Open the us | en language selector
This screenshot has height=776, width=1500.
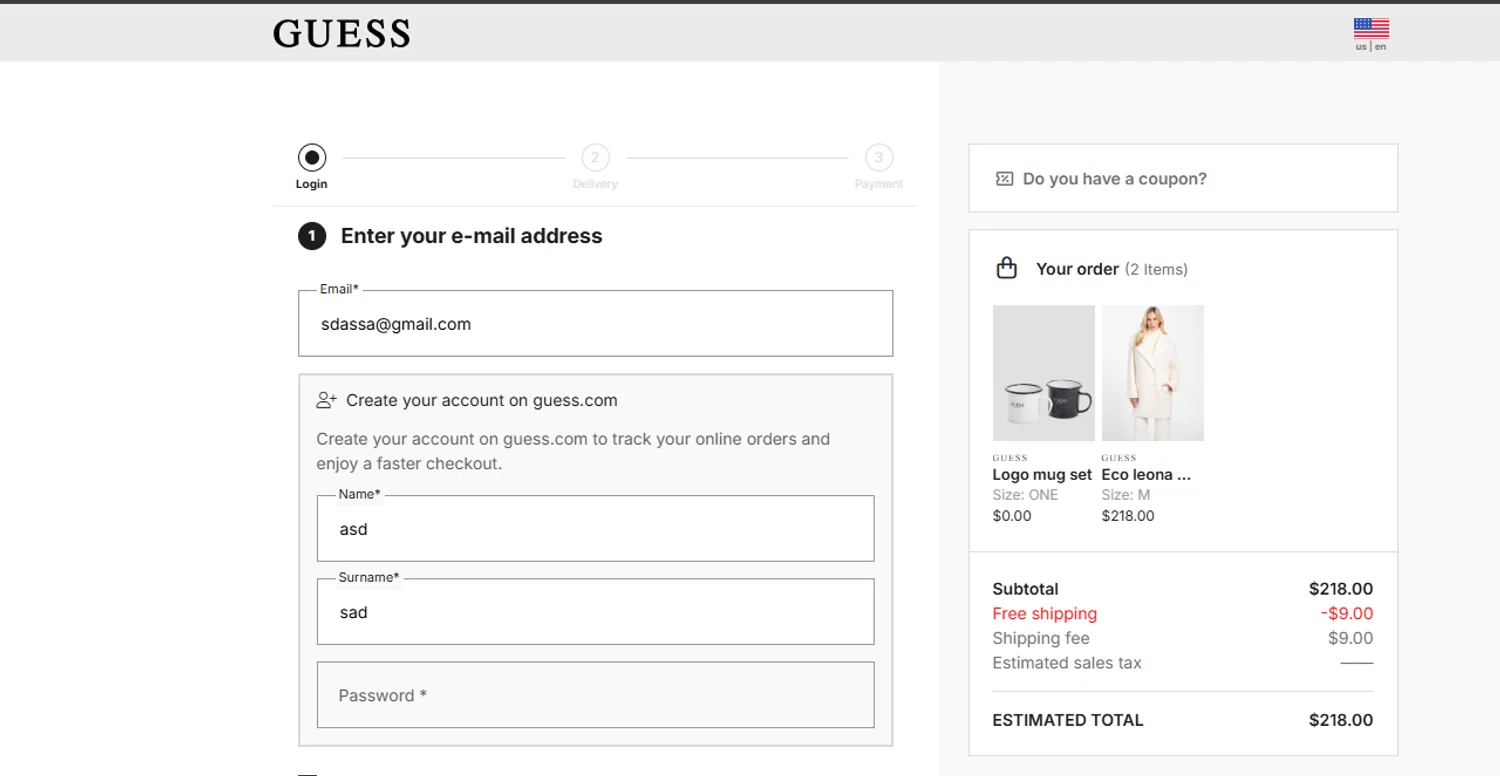[x=1371, y=47]
